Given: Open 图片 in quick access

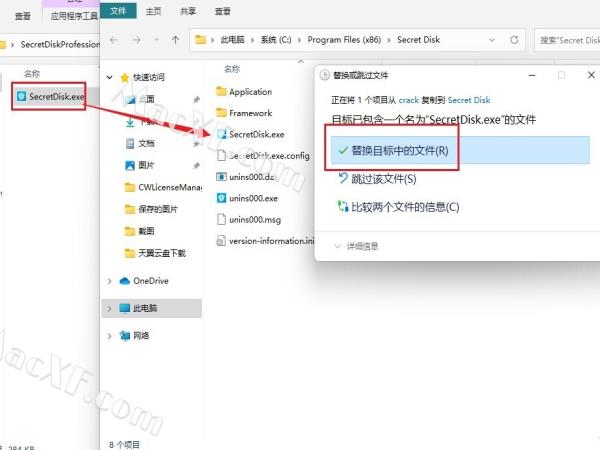Looking at the screenshot, I should point(146,165).
